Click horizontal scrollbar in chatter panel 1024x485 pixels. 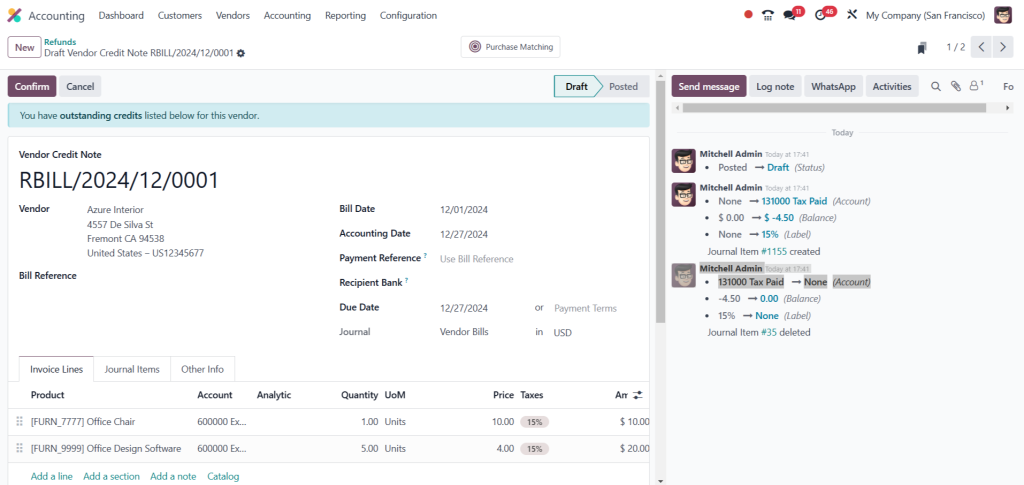click(x=833, y=108)
